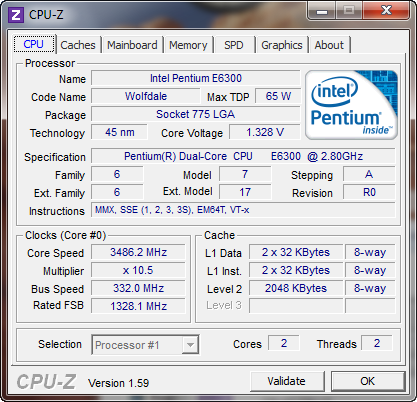Click the OK button

(x=367, y=381)
